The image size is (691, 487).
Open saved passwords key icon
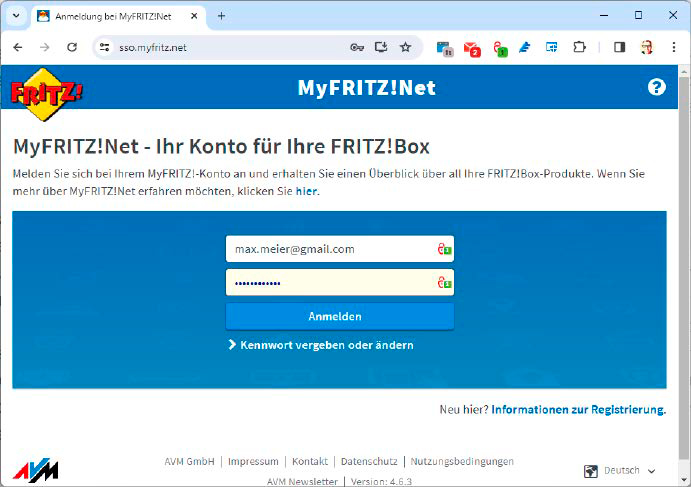pyautogui.click(x=357, y=47)
